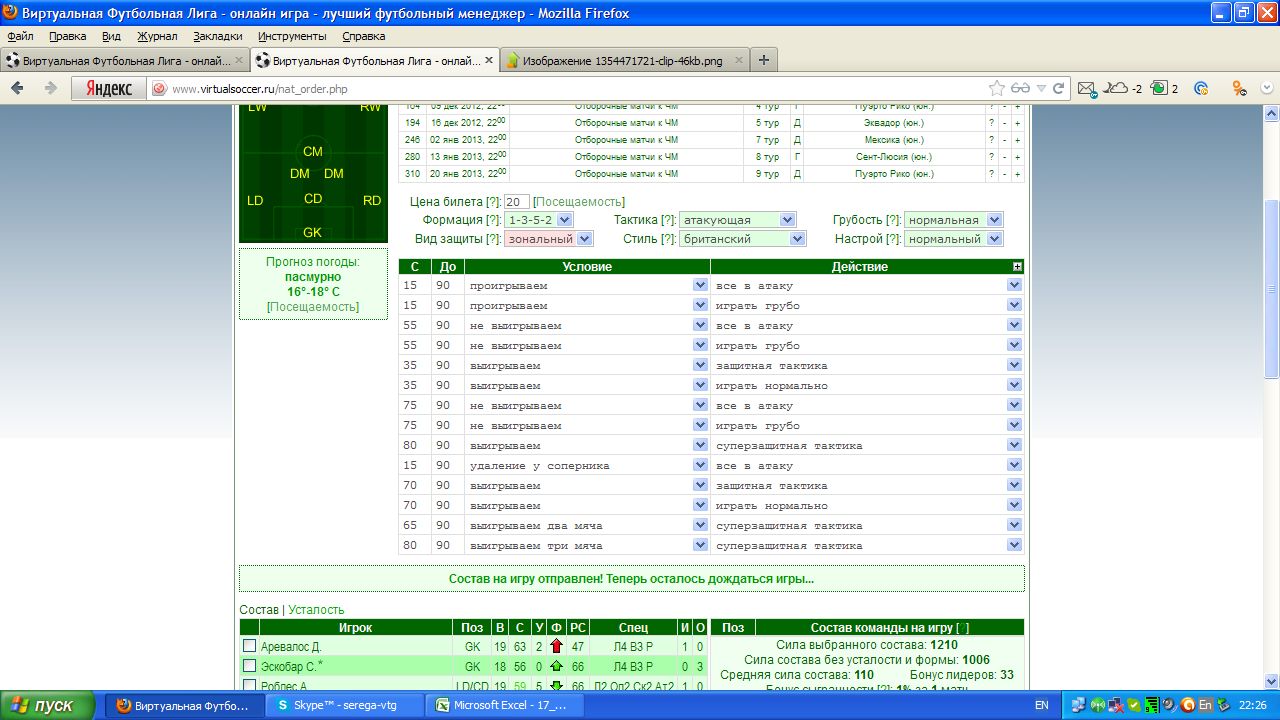Click the vertical page scrollbar thumb
Screen dimensions: 1280x720
tap(1271, 290)
